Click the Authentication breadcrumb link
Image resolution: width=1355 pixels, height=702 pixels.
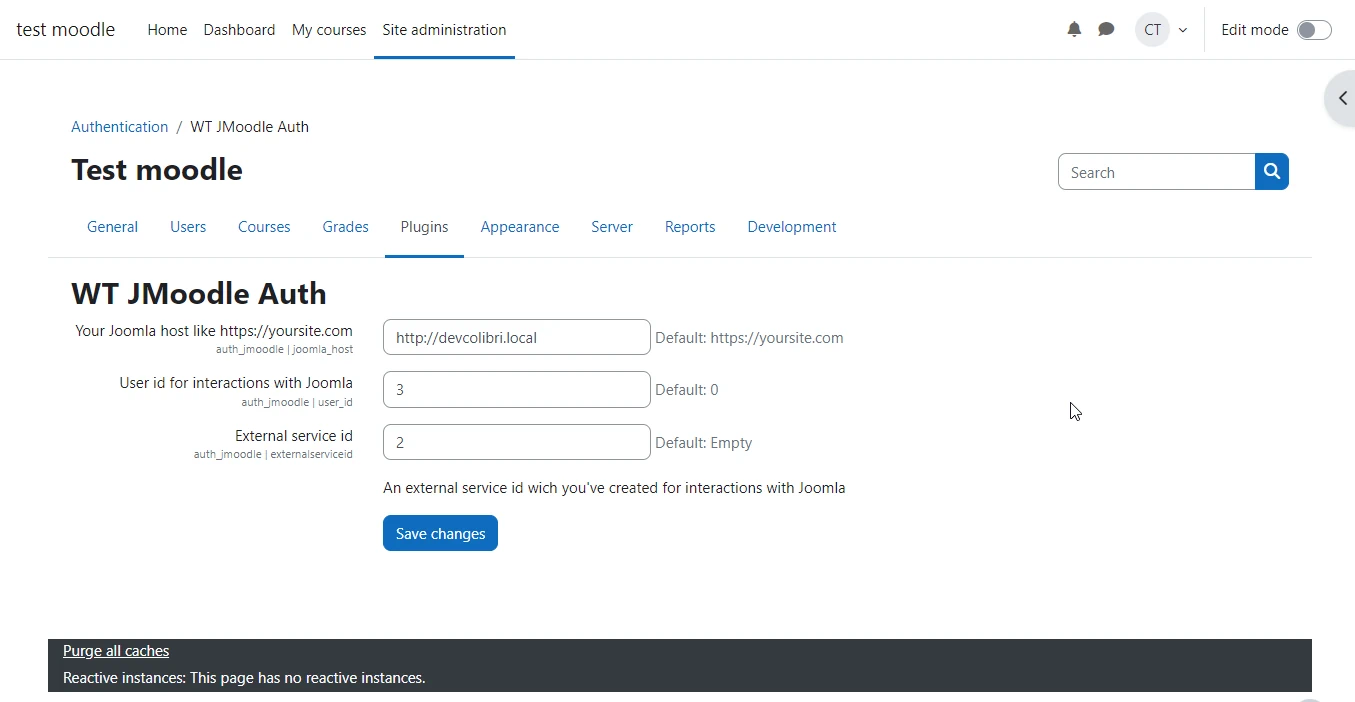tap(119, 127)
